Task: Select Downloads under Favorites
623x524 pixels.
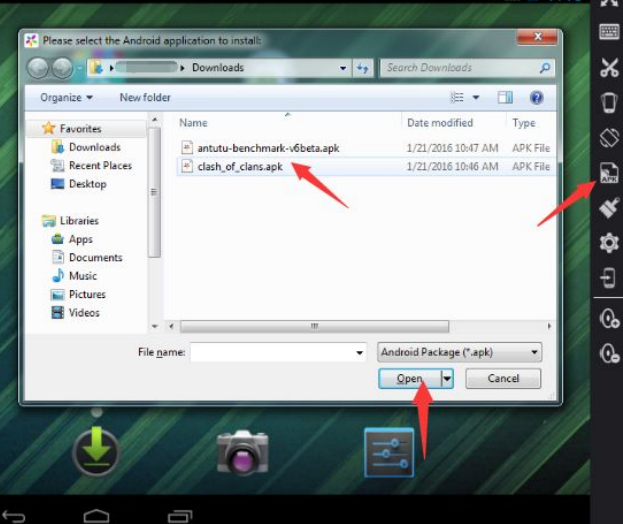Action: pyautogui.click(x=95, y=147)
